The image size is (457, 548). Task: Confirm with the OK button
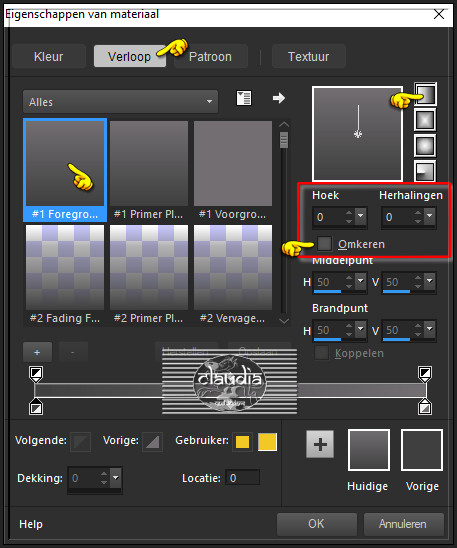pos(317,524)
